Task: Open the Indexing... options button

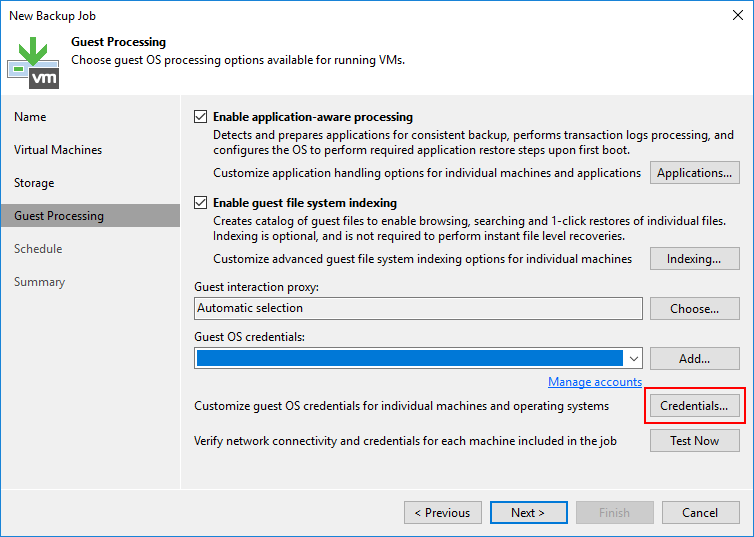Action: [x=695, y=259]
